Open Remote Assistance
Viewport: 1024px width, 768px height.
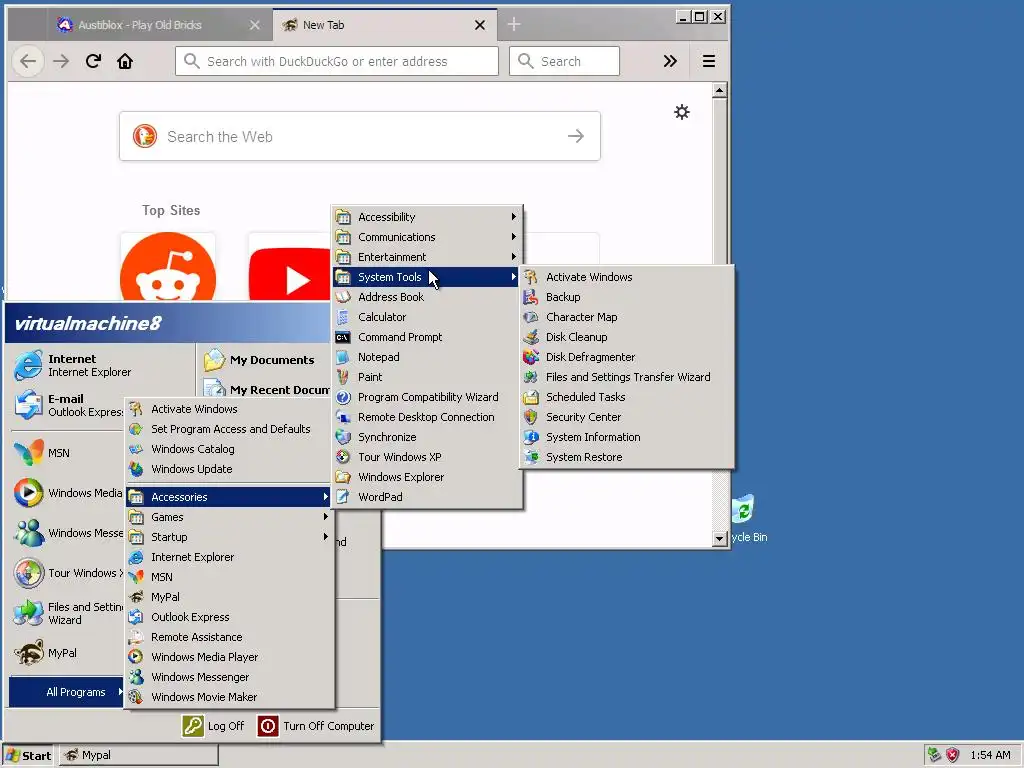click(229, 637)
